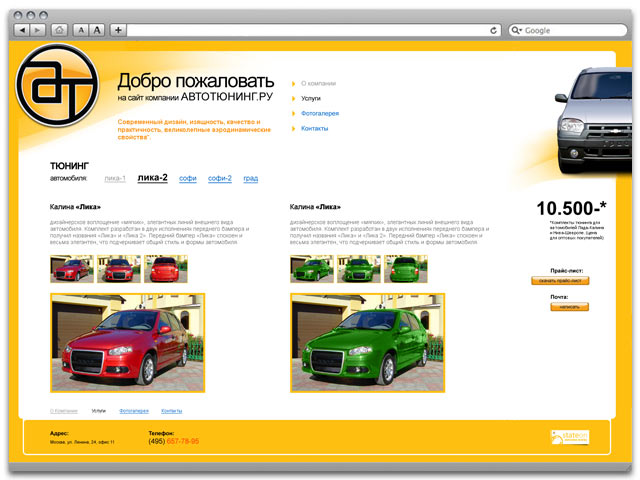Switch to the софи tuning tab
Viewport: 640px width, 480px height.
pos(188,178)
